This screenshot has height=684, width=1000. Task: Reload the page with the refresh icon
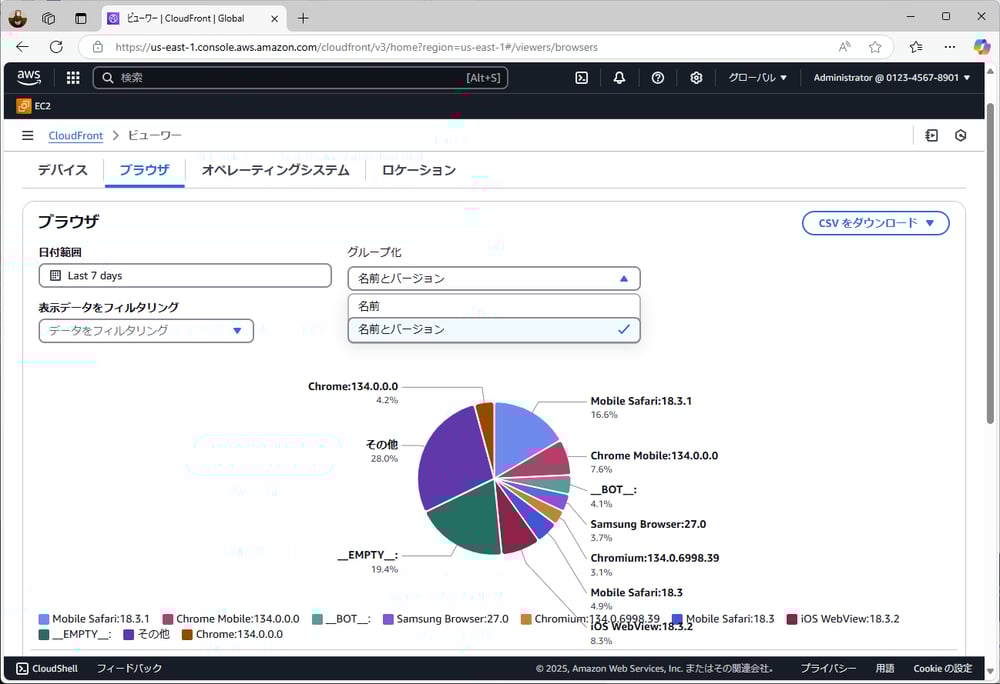tap(56, 47)
